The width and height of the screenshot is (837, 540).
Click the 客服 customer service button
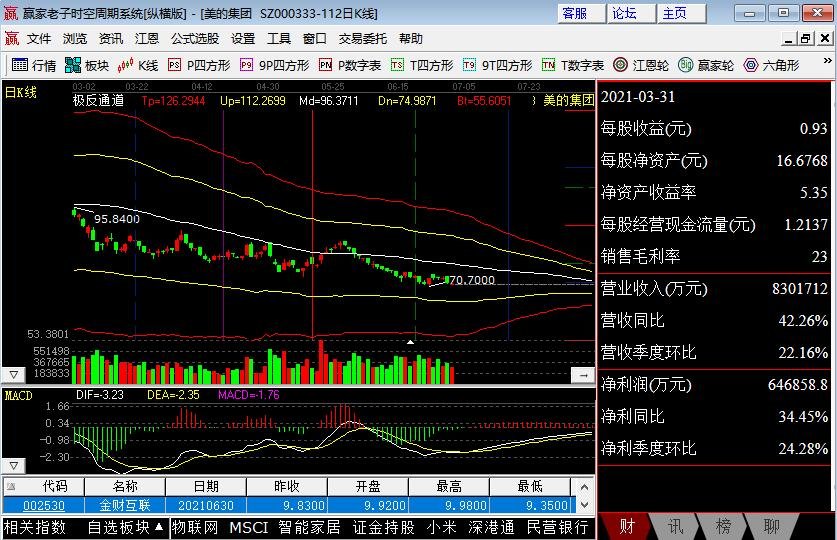(x=581, y=13)
